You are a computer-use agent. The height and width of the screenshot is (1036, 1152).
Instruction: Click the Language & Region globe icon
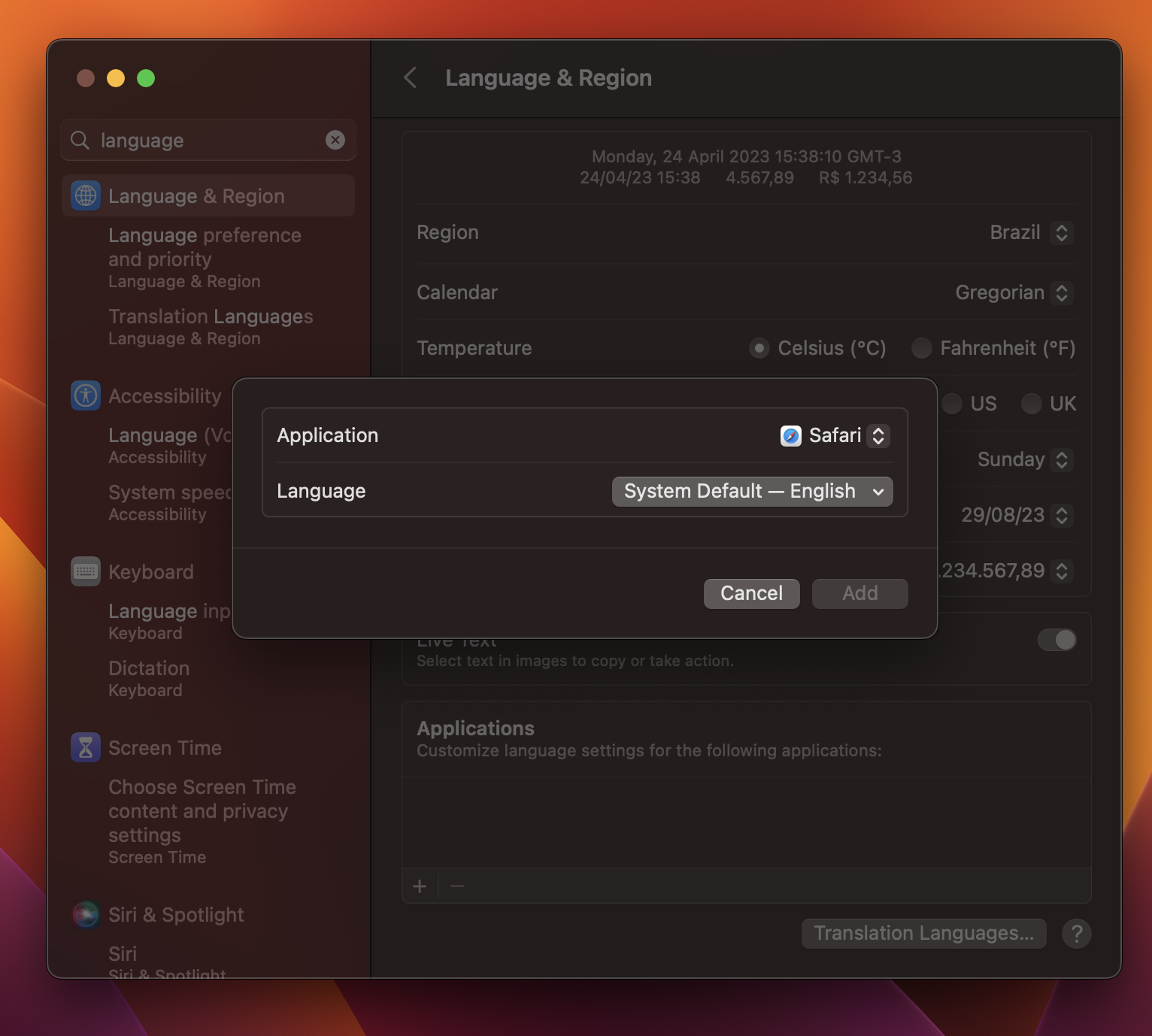[x=86, y=196]
